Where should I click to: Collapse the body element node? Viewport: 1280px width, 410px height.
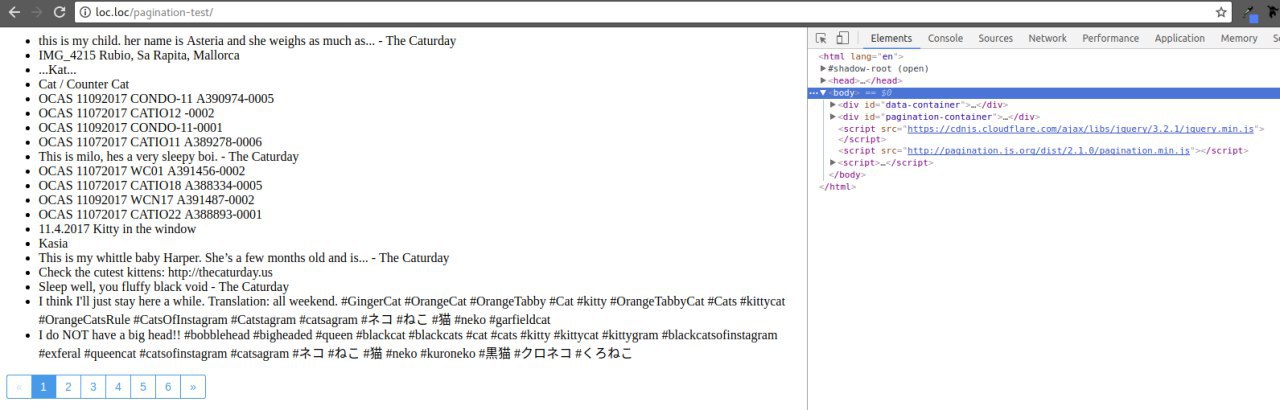point(823,93)
